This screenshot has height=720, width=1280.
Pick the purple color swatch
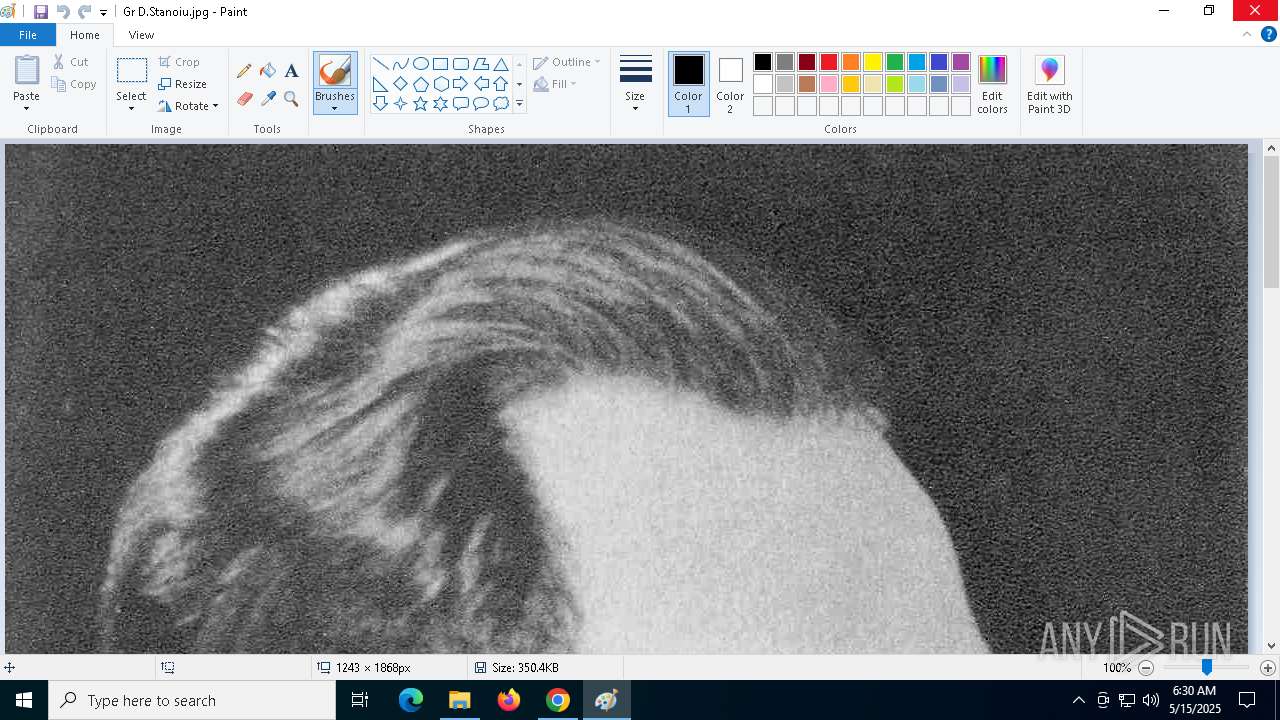[x=961, y=62]
